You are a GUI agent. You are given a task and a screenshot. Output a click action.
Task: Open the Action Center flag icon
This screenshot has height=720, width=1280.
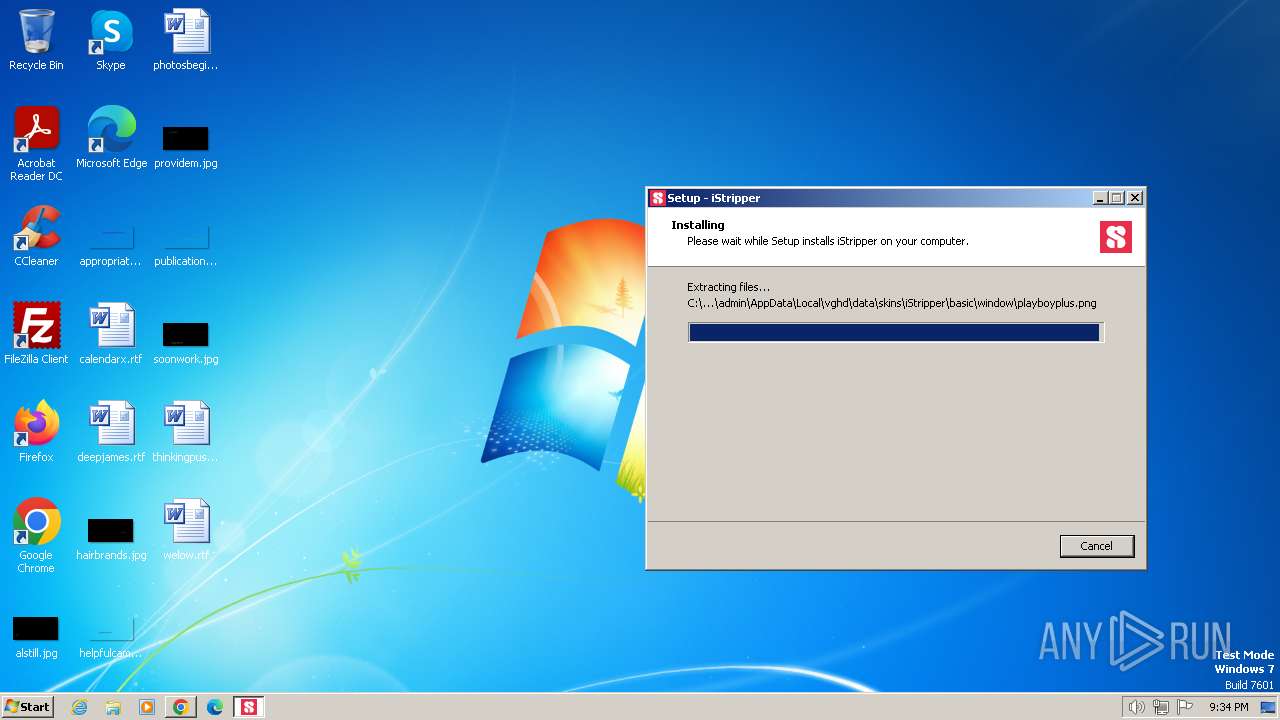1186,707
